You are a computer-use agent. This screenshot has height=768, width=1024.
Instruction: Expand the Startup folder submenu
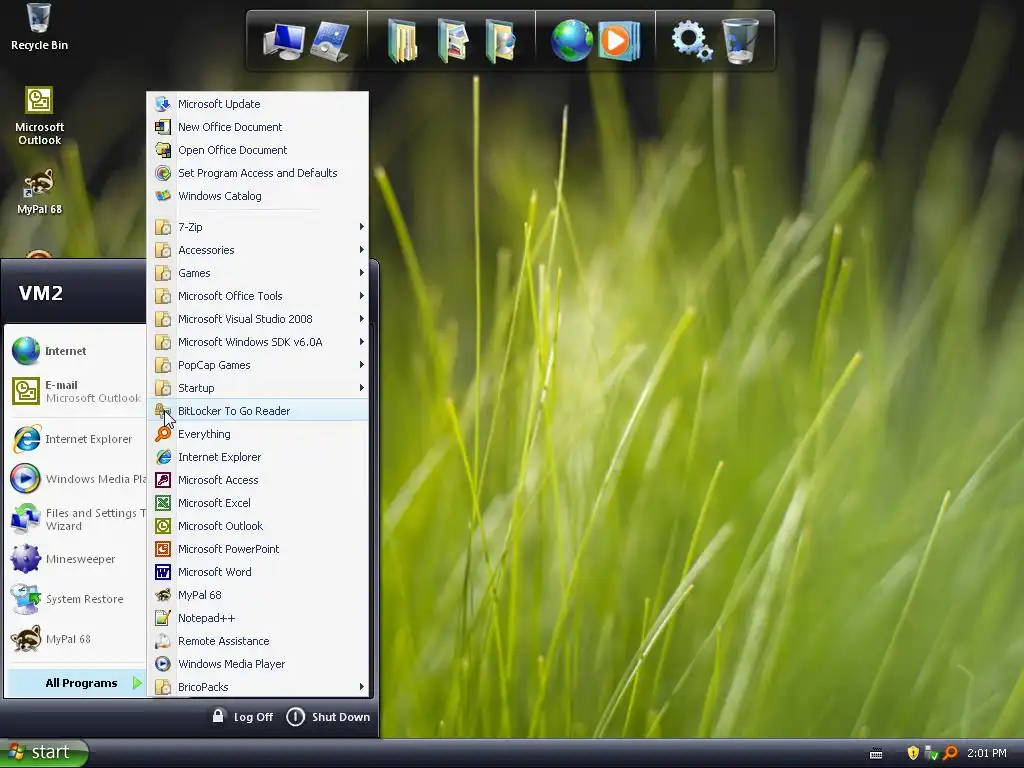[x=259, y=388]
